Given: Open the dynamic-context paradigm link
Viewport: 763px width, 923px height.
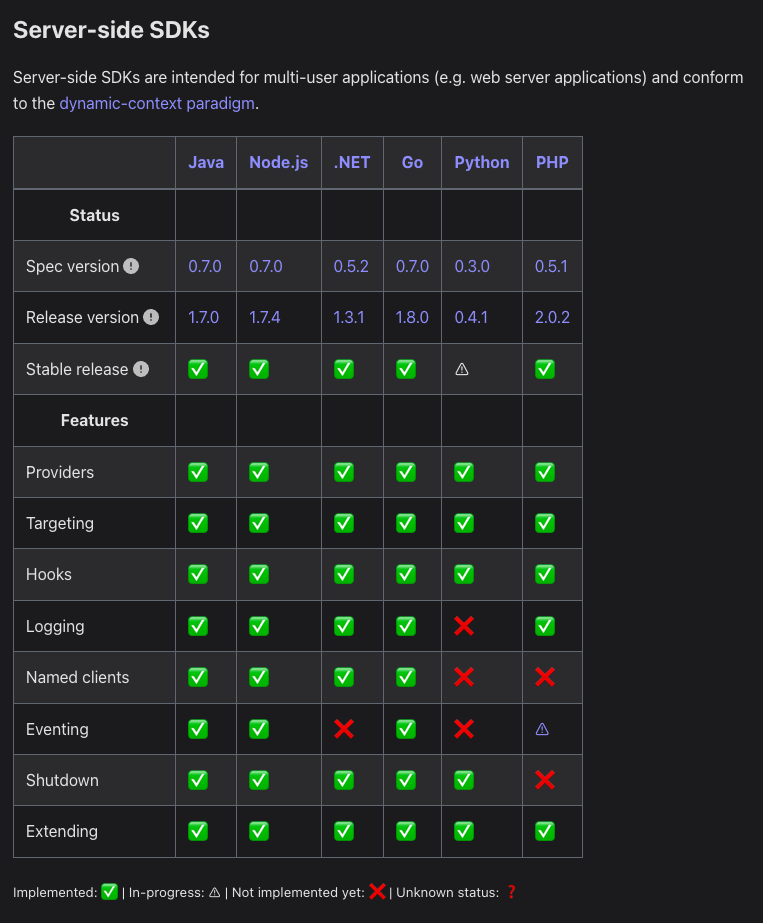Looking at the screenshot, I should click(158, 103).
